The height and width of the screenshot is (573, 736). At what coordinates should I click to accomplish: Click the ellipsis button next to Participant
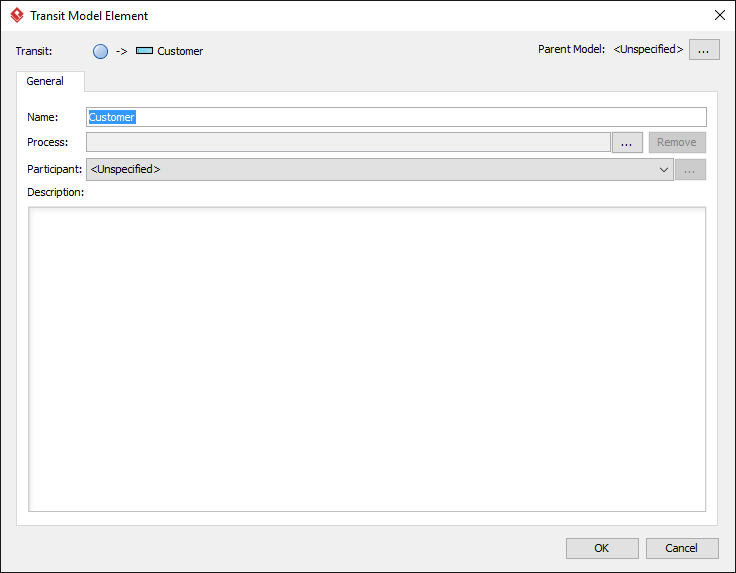[690, 170]
